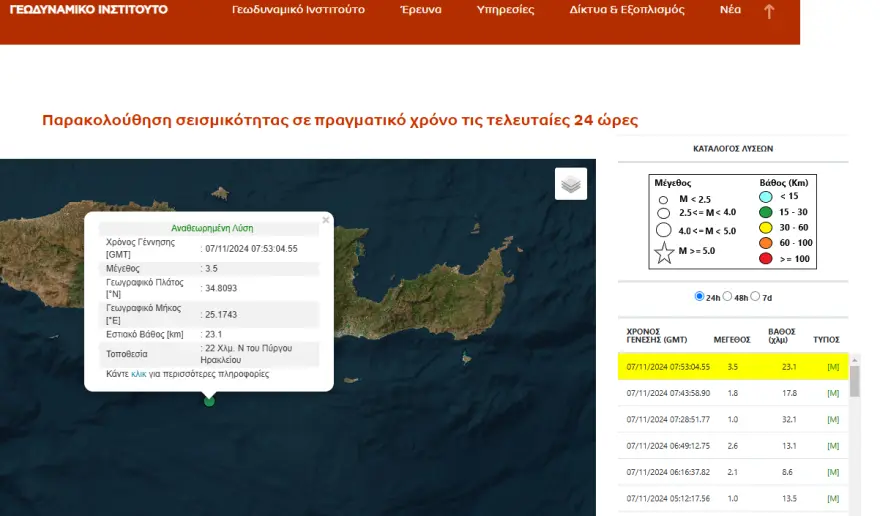The image size is (880, 516).
Task: Open the map layers switcher
Action: click(x=571, y=184)
